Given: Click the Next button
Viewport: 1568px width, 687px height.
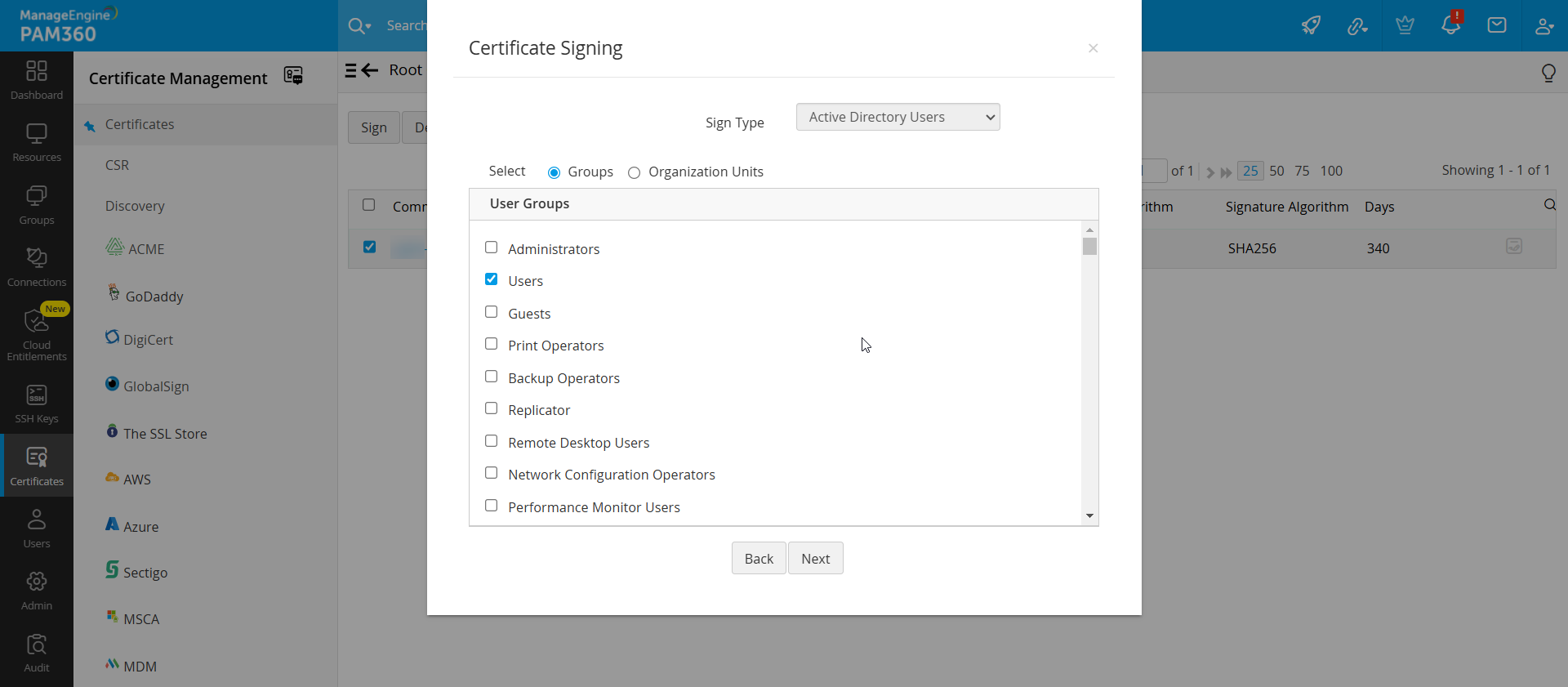Looking at the screenshot, I should pyautogui.click(x=815, y=558).
